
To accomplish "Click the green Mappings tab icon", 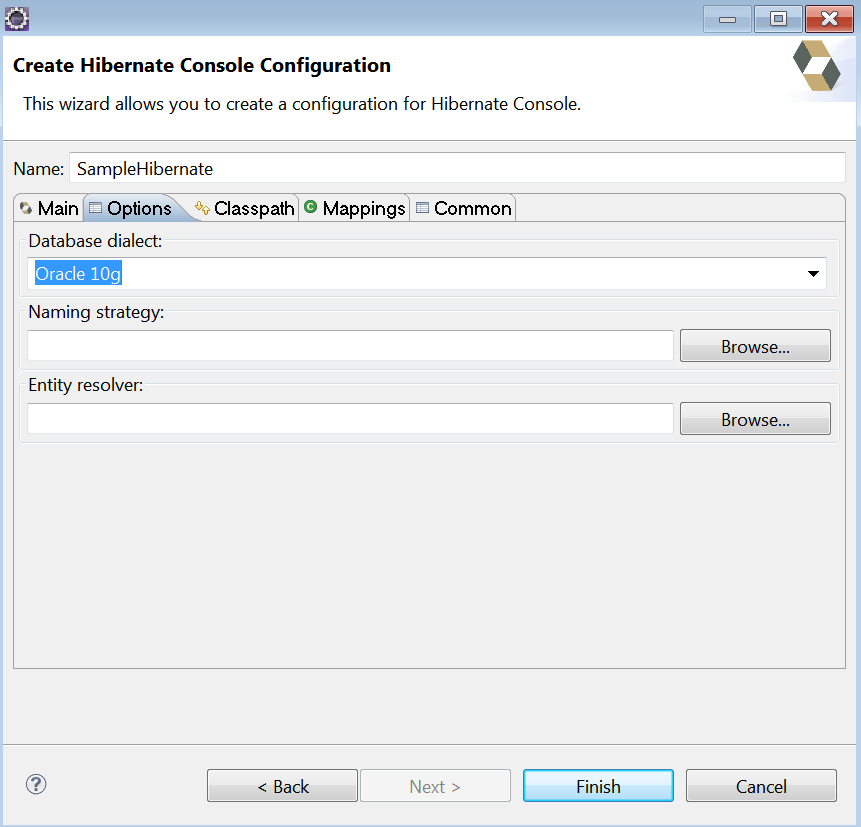I will pyautogui.click(x=312, y=208).
